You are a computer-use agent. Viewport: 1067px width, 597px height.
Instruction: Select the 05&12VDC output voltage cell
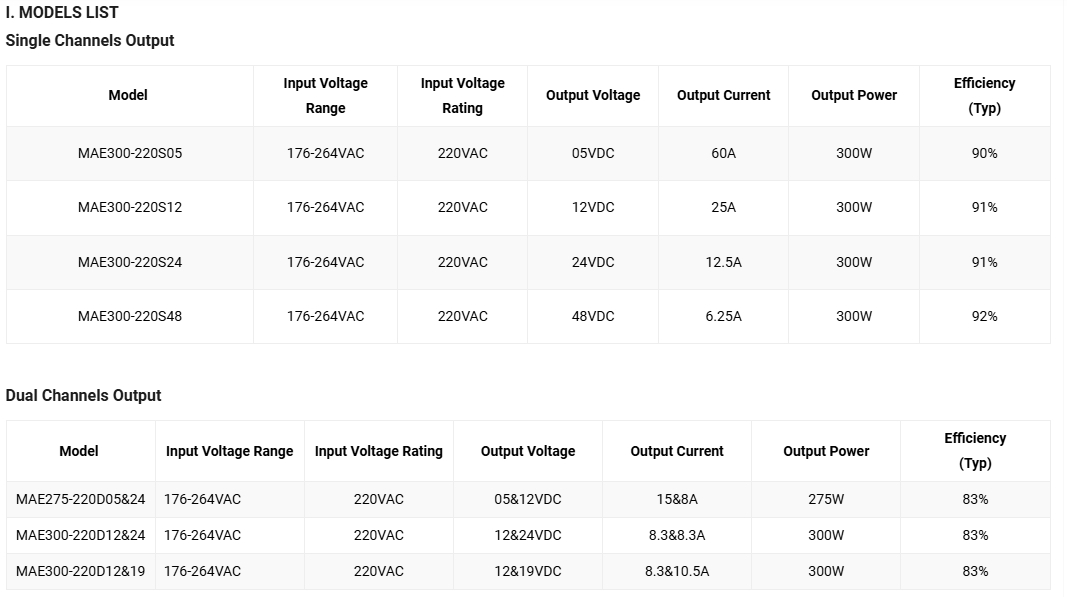[x=527, y=499]
